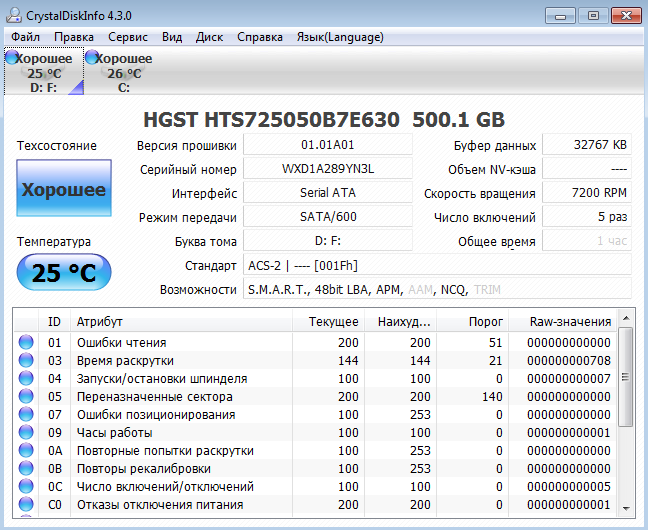Select the Время раскрутки attribute name
This screenshot has height=530, width=648.
(x=125, y=360)
